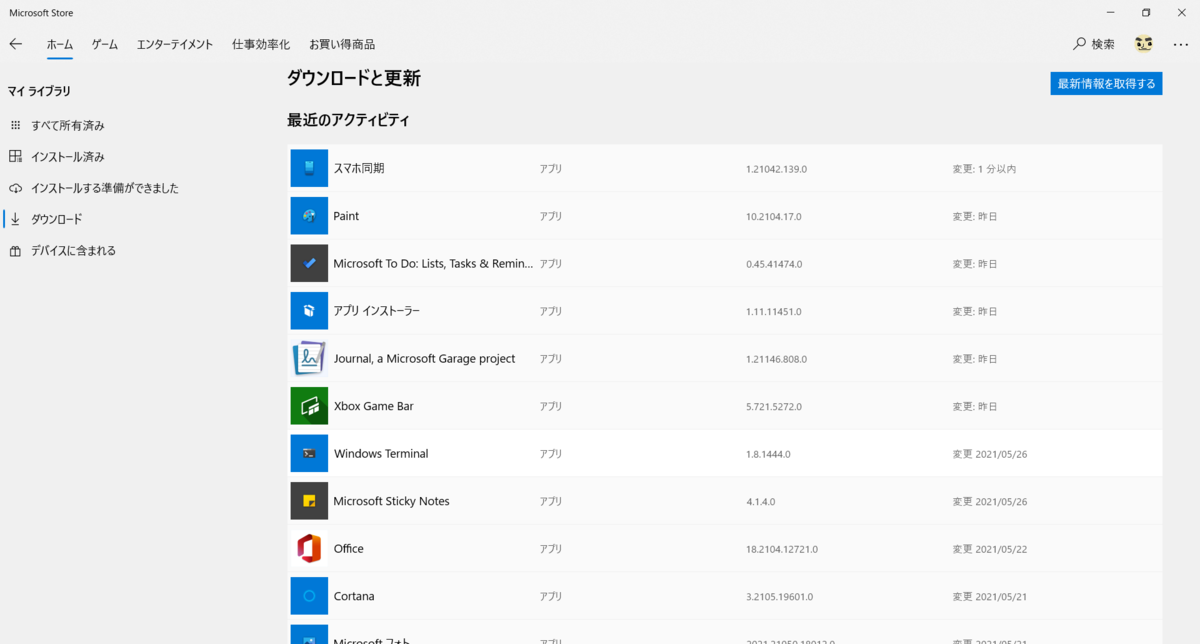
Task: Select デバイスに含まれる in the sidebar
Action: (73, 250)
